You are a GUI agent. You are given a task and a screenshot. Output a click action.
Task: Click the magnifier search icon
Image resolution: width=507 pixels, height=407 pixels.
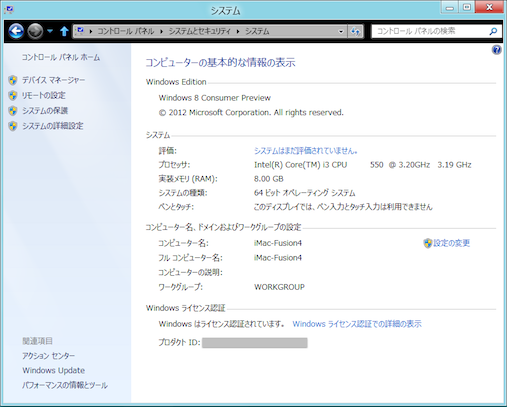click(x=493, y=31)
